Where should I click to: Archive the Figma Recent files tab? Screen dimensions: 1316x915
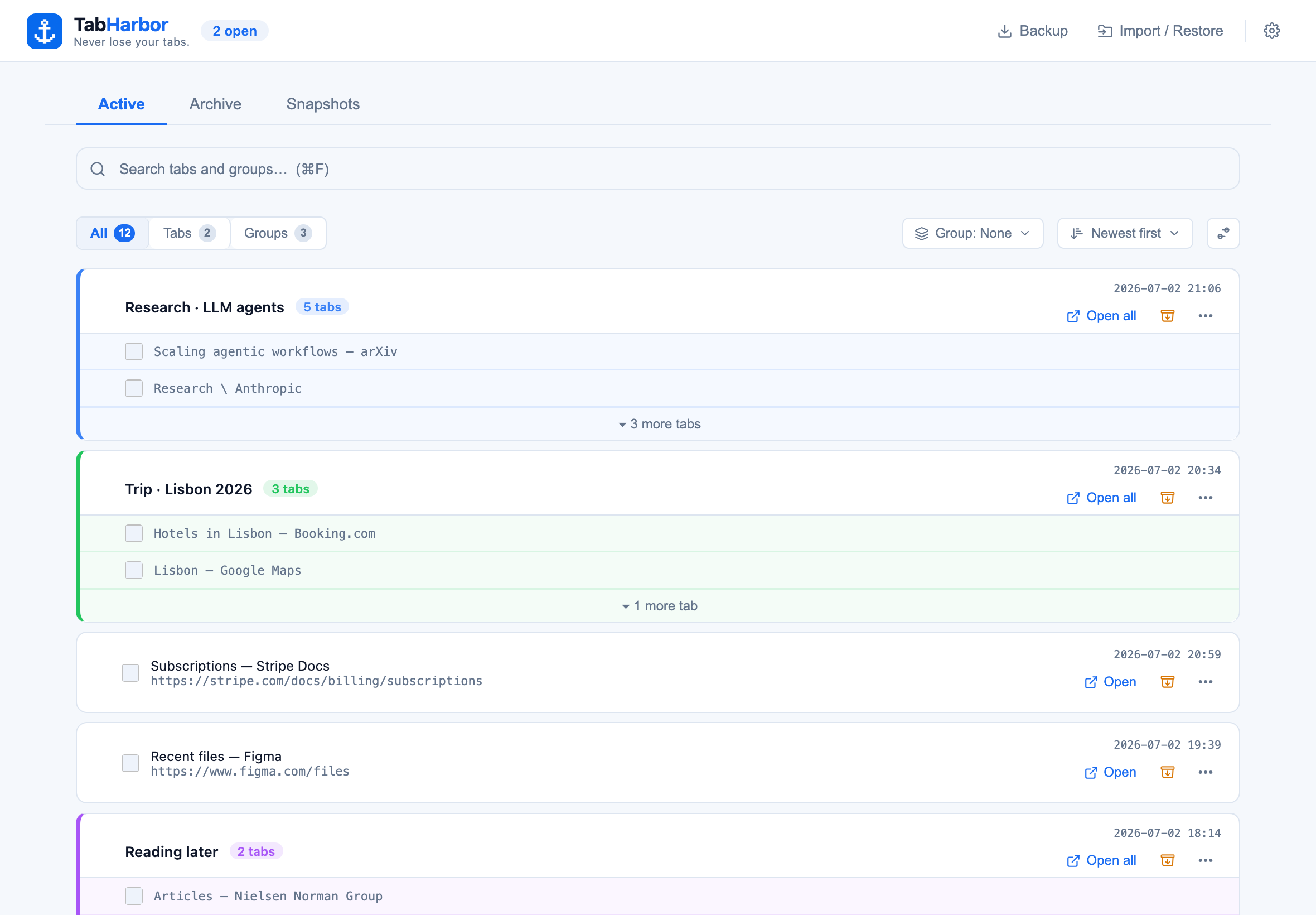click(x=1168, y=772)
